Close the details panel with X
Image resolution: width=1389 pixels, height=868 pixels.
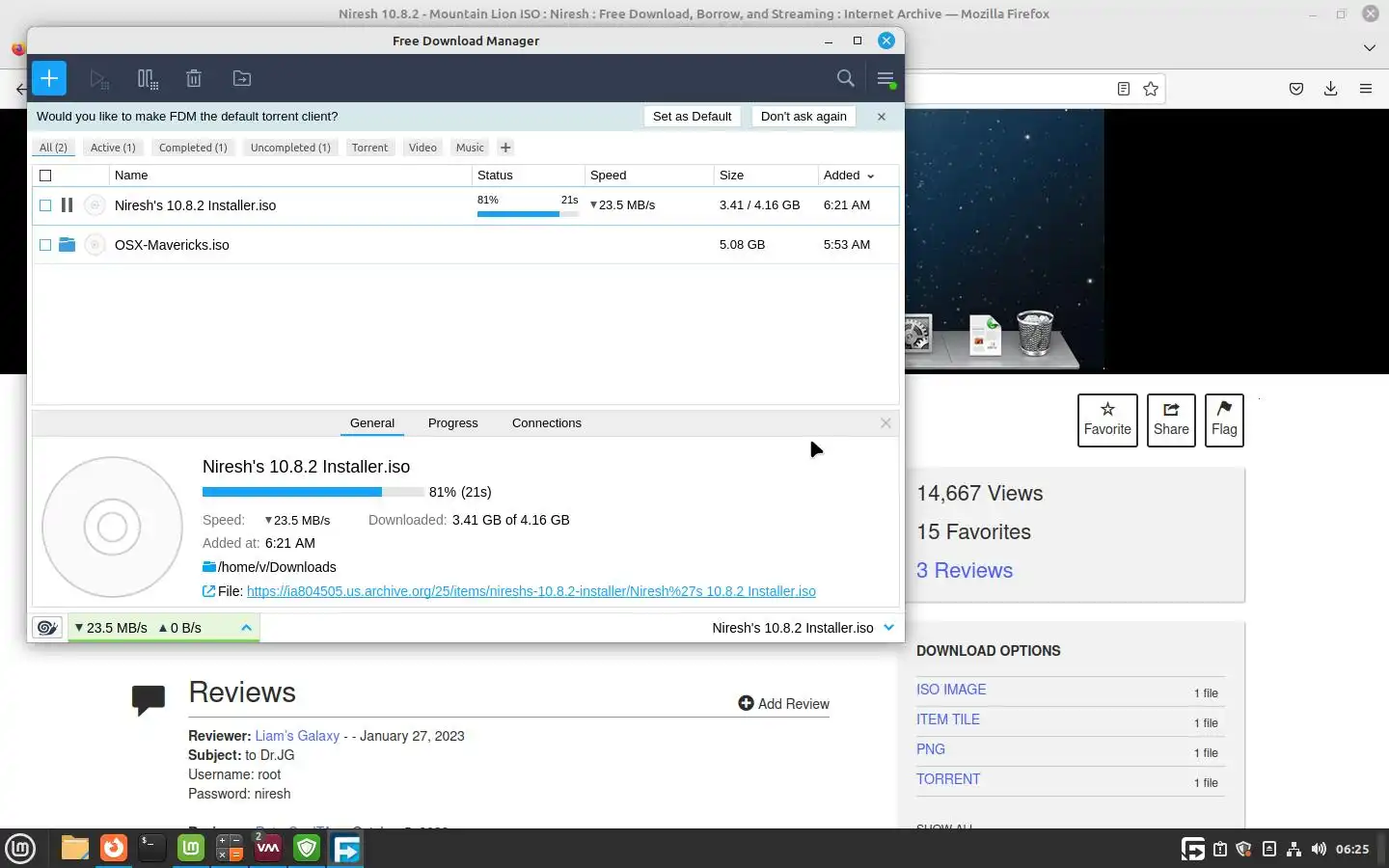[885, 422]
